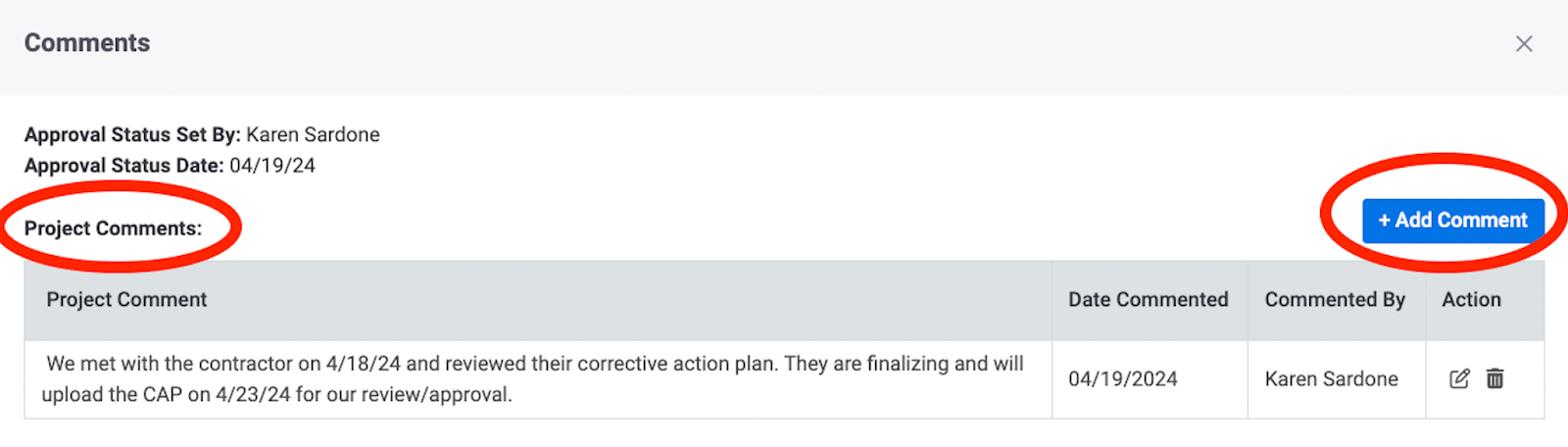Click Karen Sardone in the Commented By column
The image size is (1568, 447).
click(x=1332, y=379)
